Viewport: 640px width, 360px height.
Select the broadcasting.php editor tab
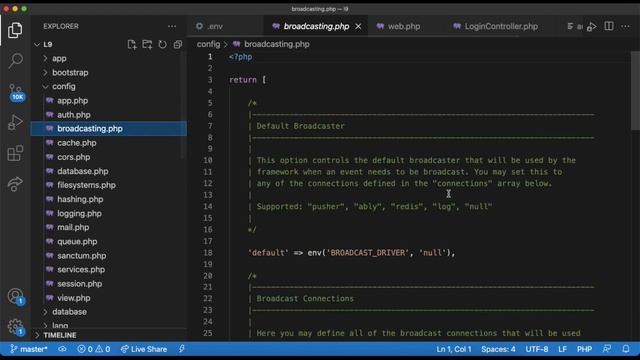pos(316,27)
